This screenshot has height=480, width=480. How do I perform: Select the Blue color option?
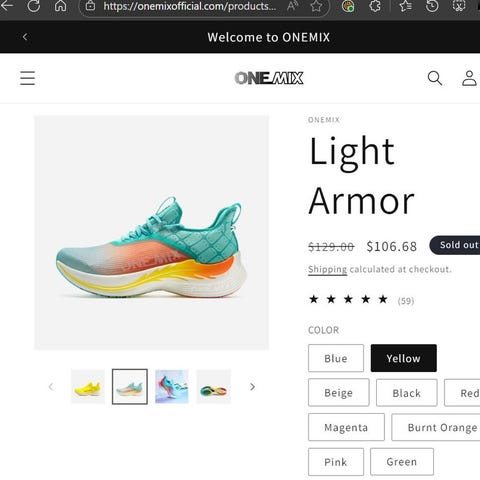click(x=336, y=358)
